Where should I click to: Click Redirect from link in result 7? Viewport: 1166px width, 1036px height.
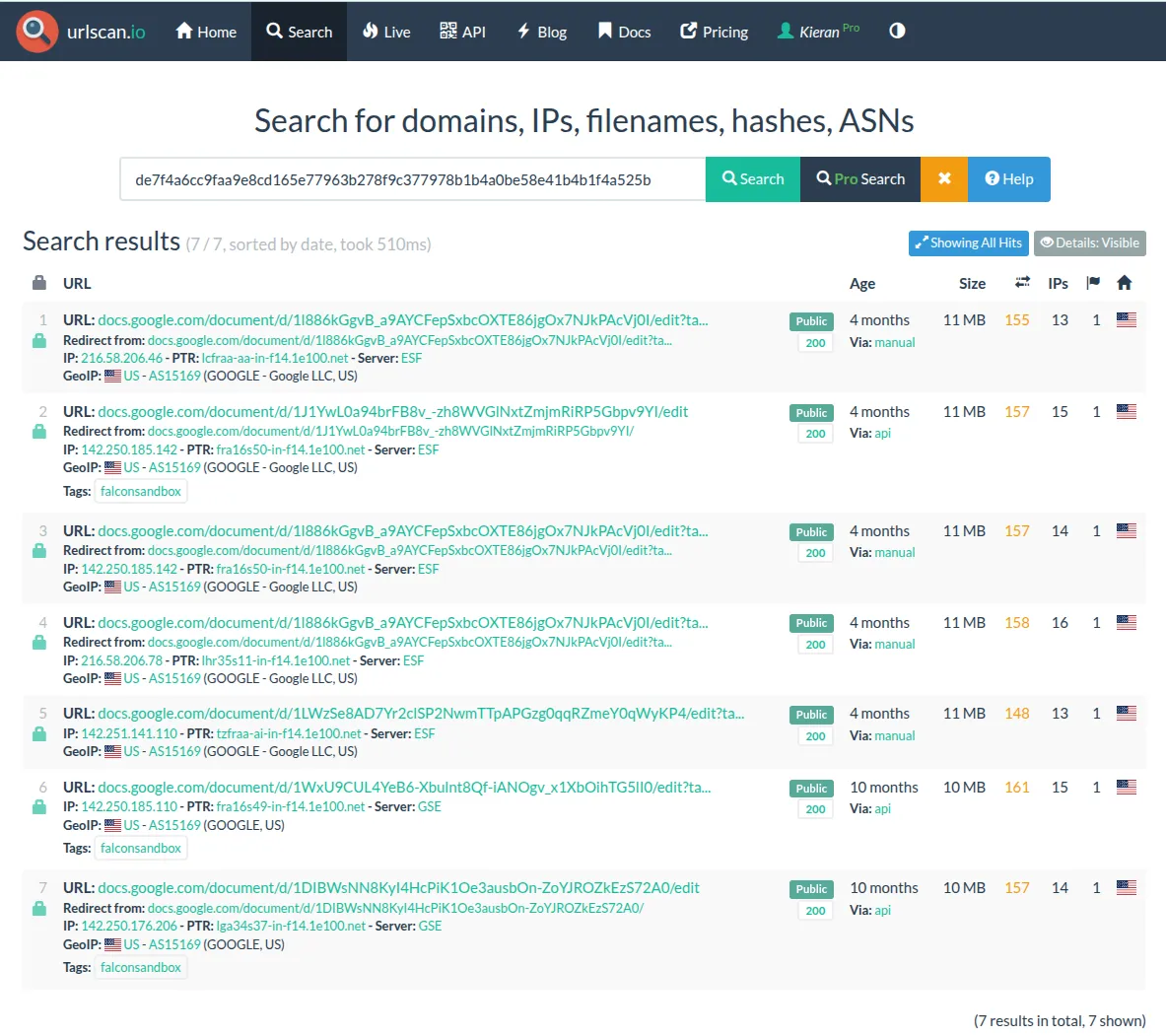click(x=395, y=907)
